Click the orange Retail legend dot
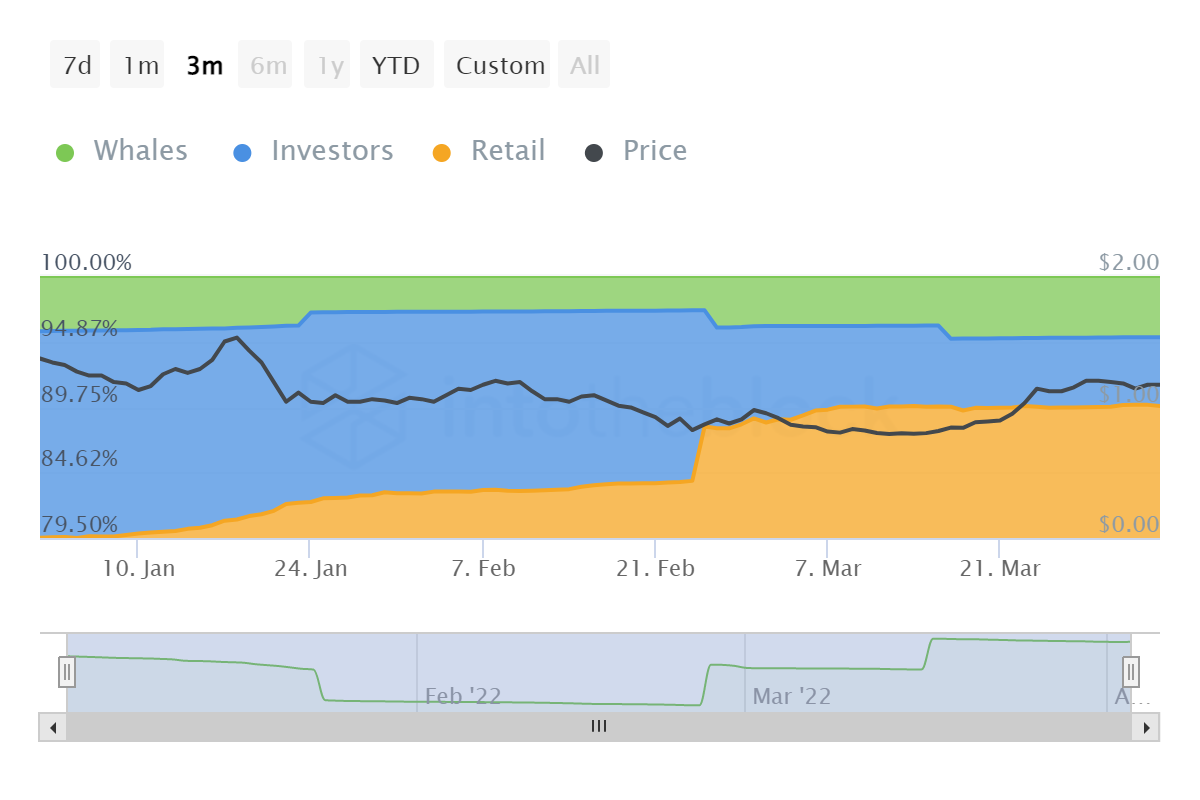 (x=442, y=153)
